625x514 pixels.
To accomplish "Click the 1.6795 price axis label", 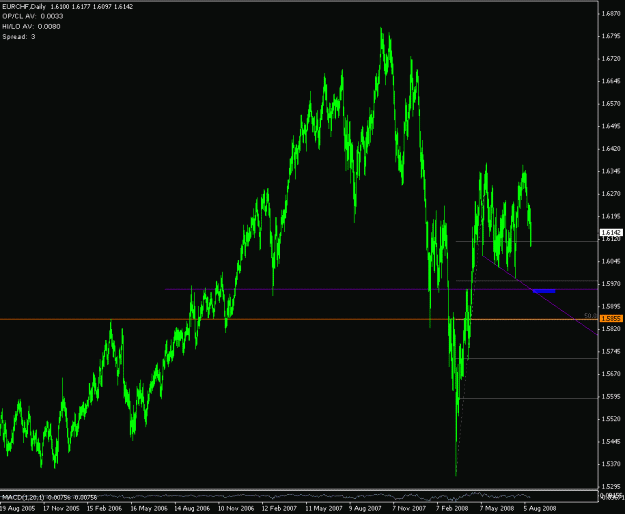I will coord(611,36).
